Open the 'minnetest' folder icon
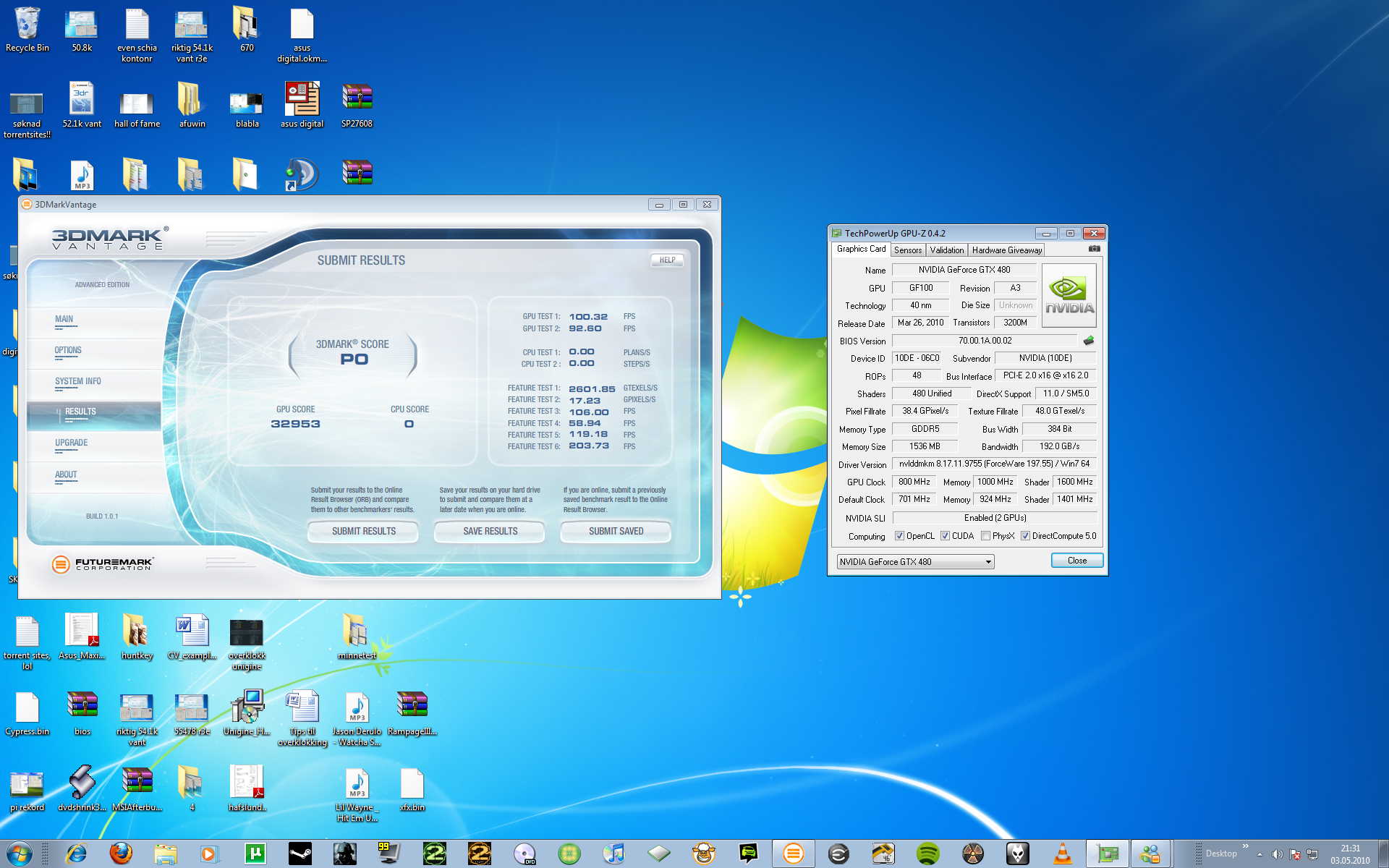 point(357,637)
